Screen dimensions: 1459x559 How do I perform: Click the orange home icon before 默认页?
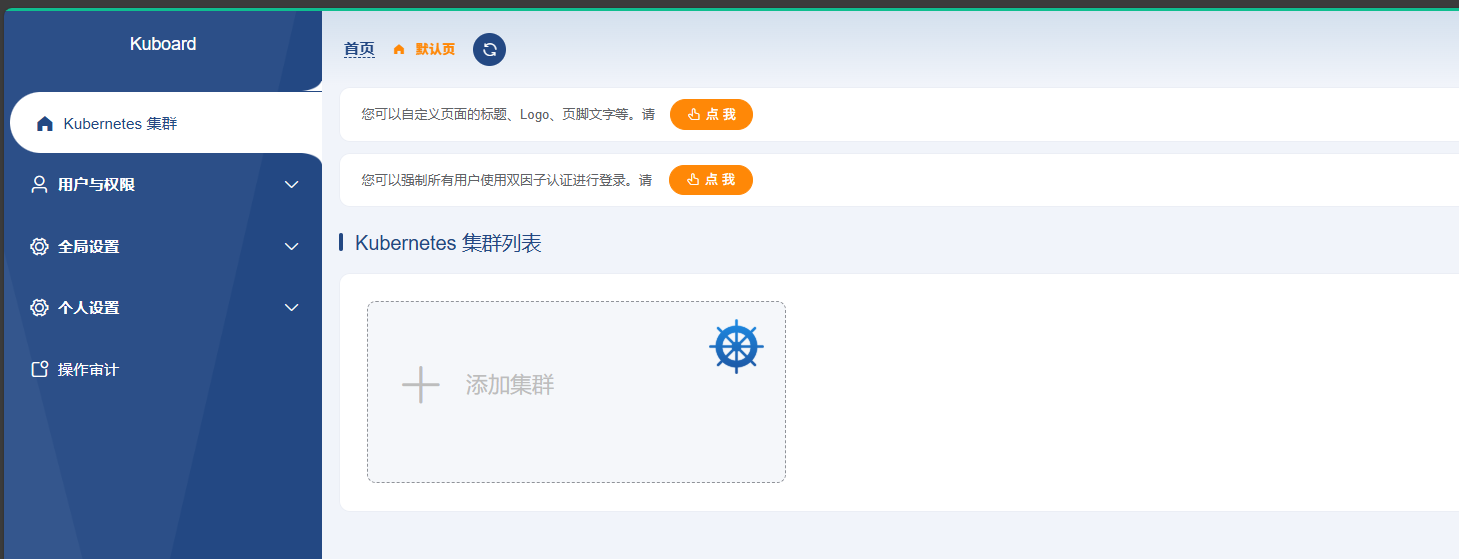[x=399, y=50]
